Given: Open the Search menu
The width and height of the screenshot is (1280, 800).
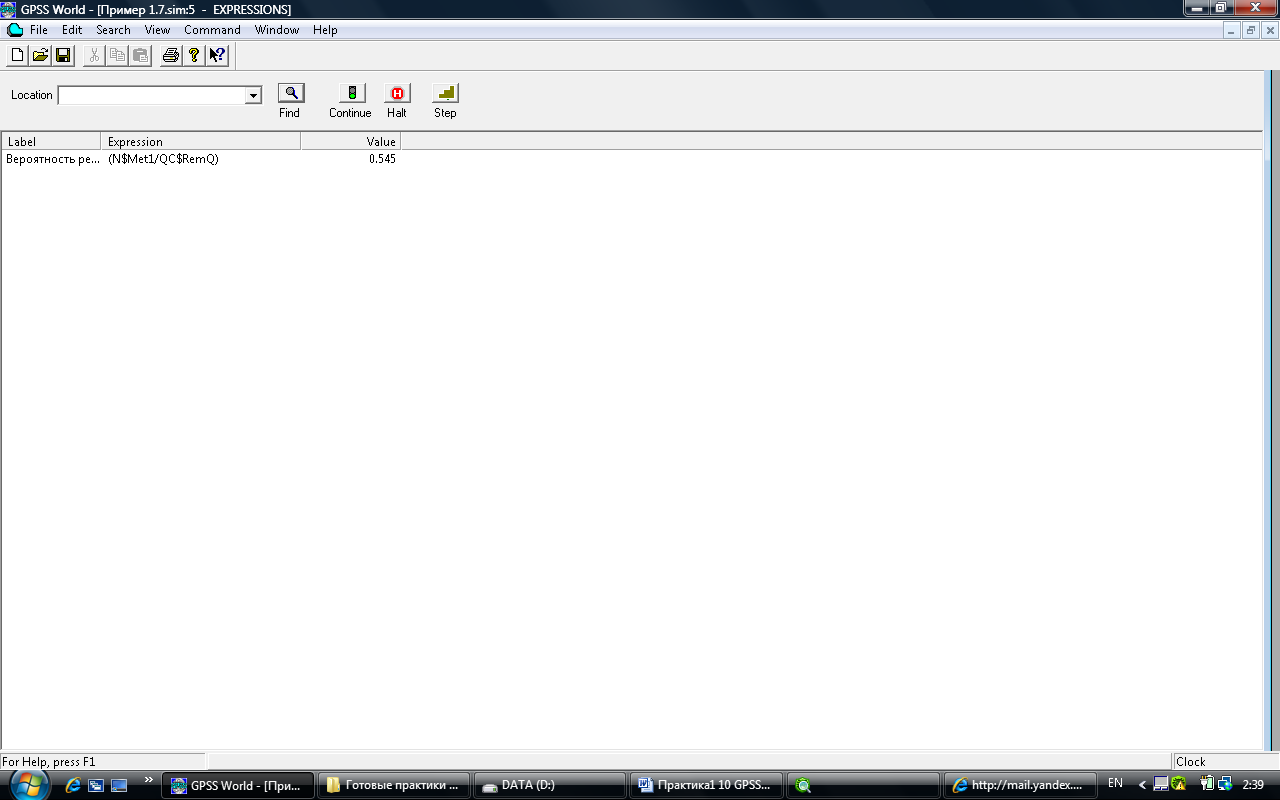Looking at the screenshot, I should 113,30.
